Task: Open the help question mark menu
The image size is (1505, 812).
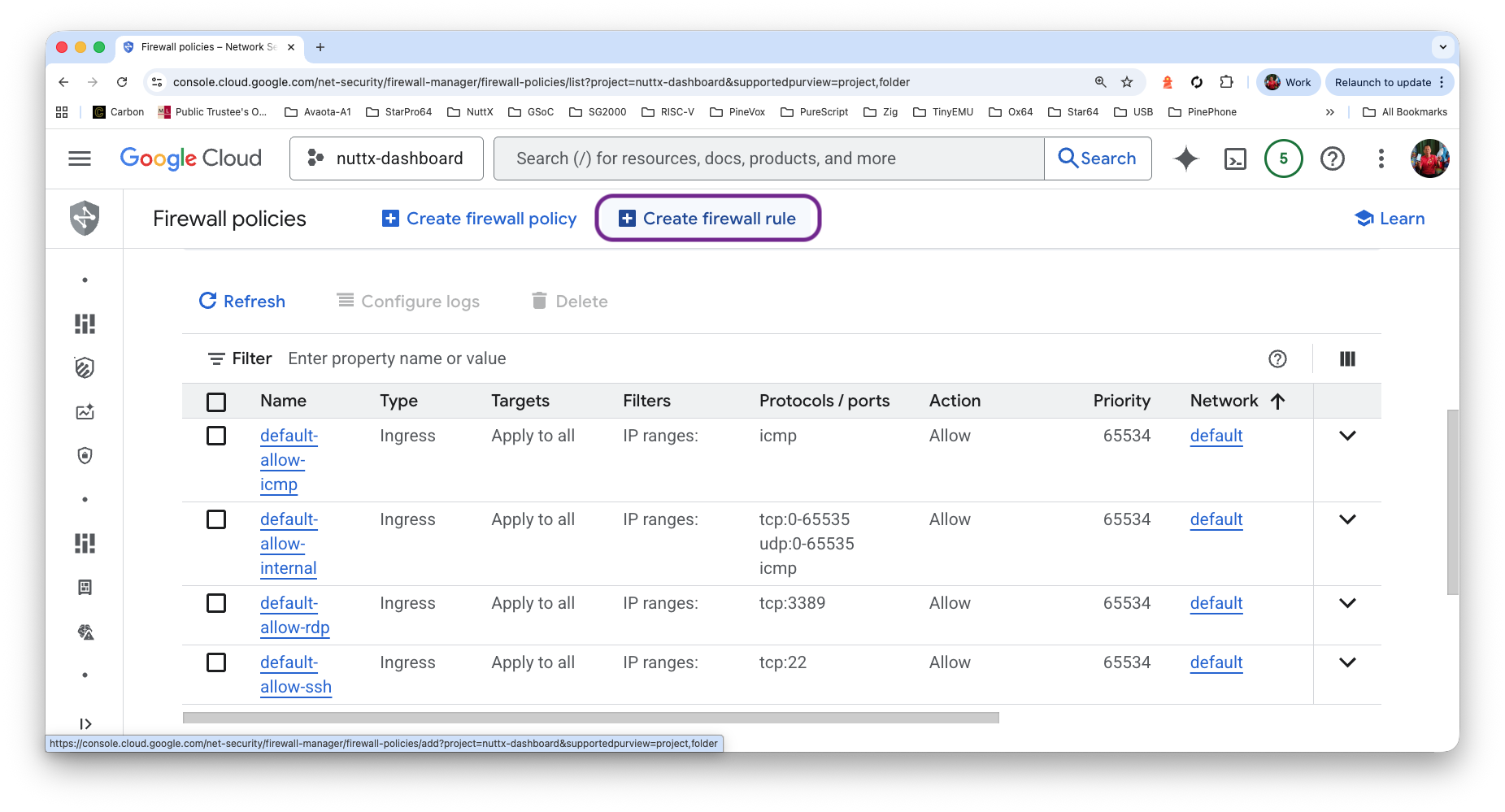Action: 1332,158
